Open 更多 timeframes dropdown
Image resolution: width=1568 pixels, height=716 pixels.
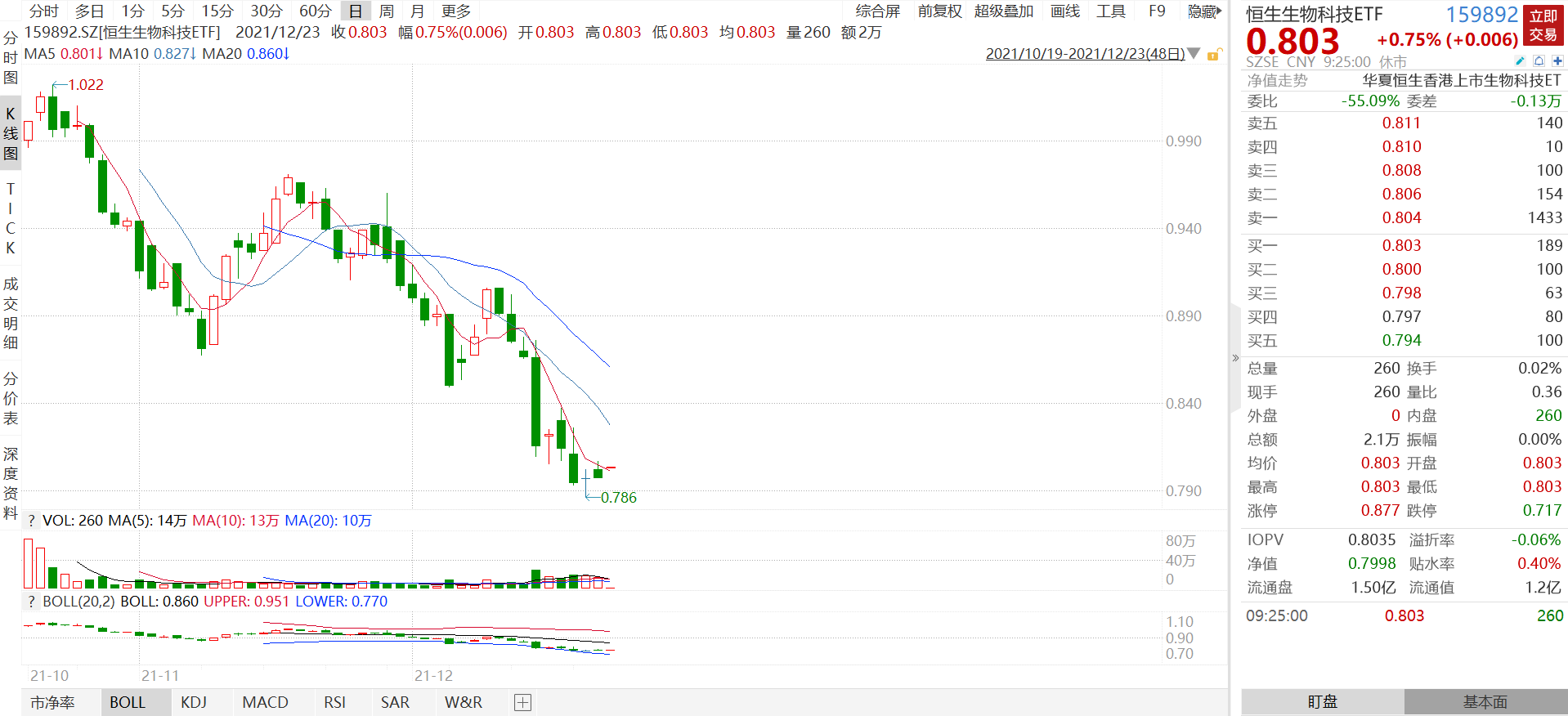(456, 11)
